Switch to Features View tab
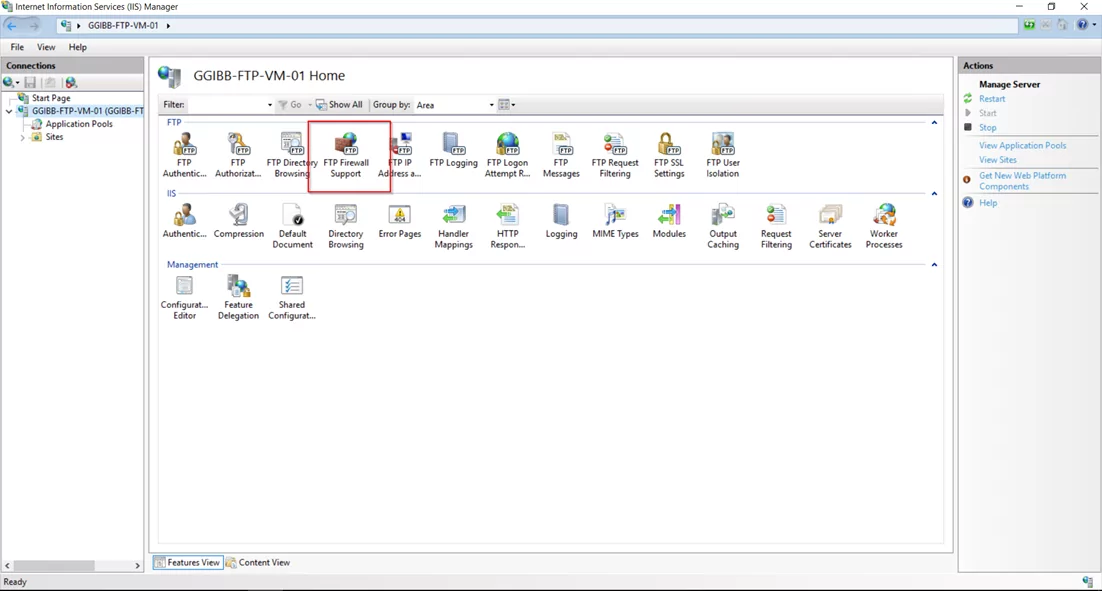 pos(188,562)
